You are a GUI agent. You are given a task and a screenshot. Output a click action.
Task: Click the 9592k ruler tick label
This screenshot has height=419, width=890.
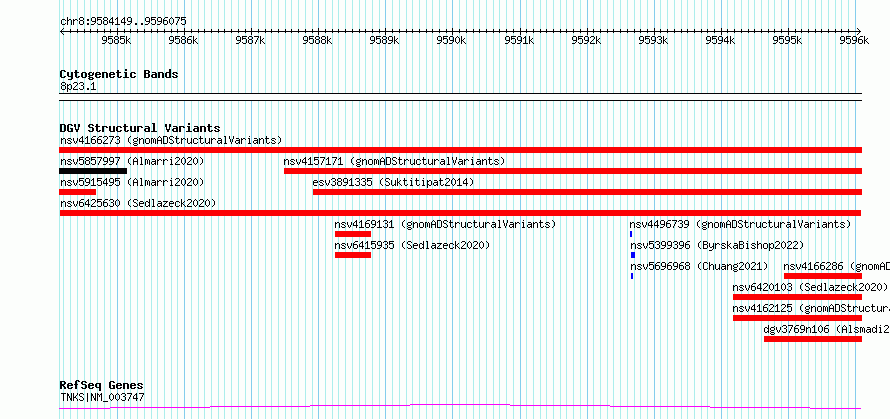point(586,40)
